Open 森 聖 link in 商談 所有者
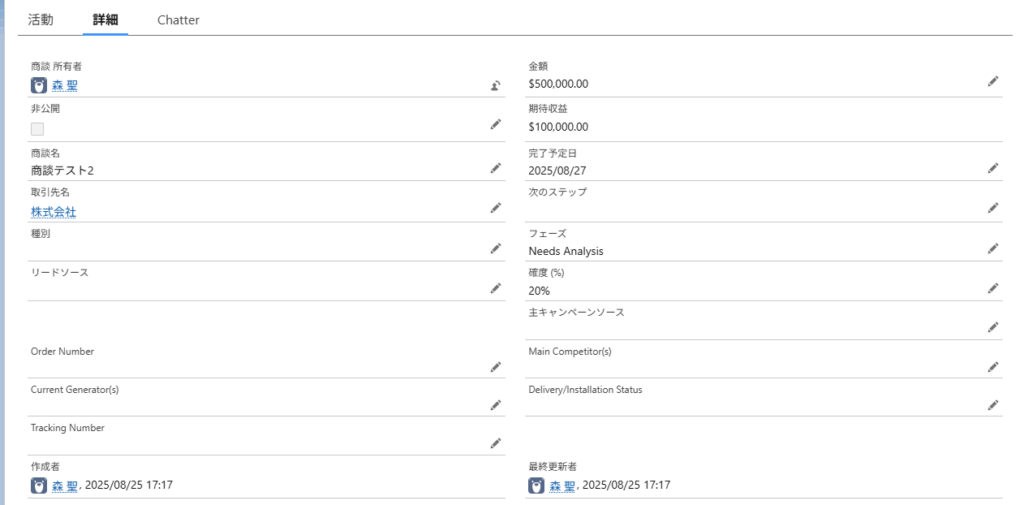 [x=65, y=86]
